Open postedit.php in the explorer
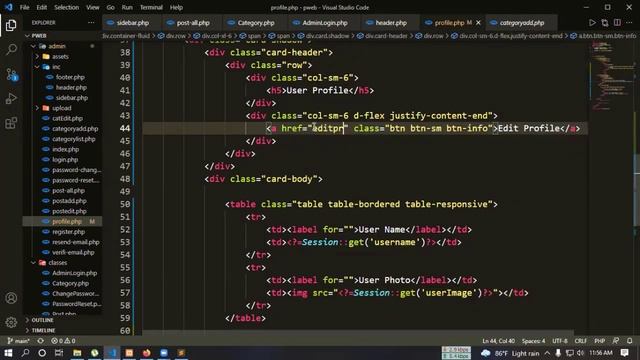 coord(69,211)
